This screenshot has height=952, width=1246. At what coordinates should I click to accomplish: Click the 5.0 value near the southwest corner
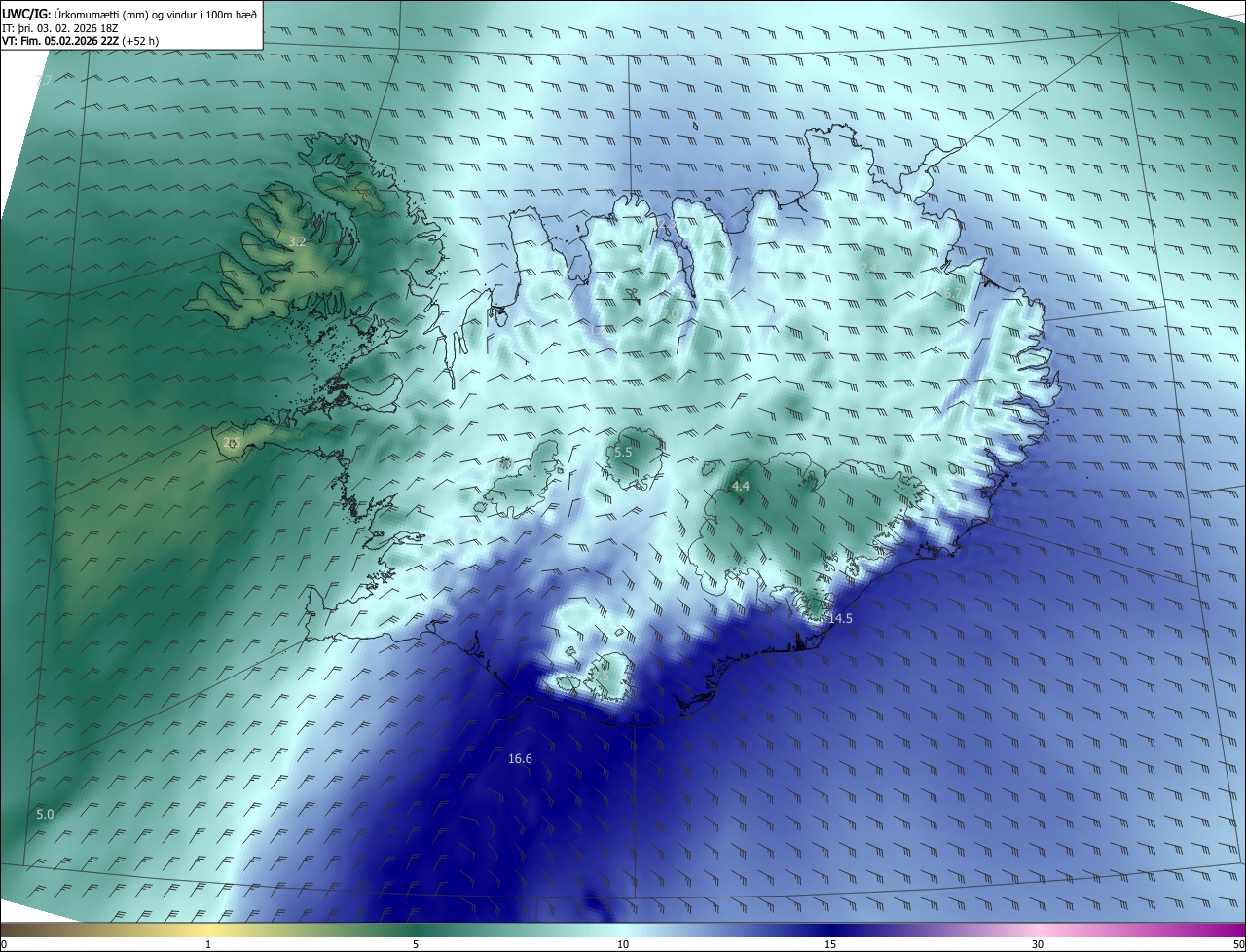(45, 814)
